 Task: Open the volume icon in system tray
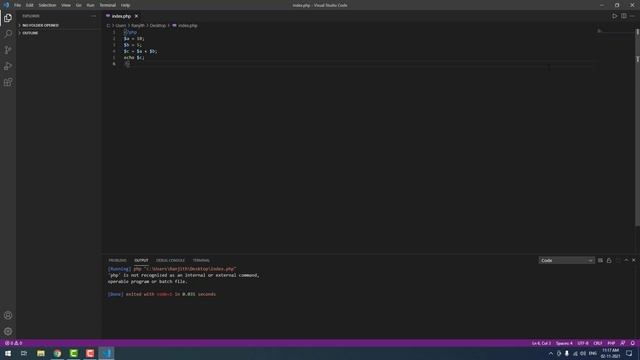(x=583, y=353)
